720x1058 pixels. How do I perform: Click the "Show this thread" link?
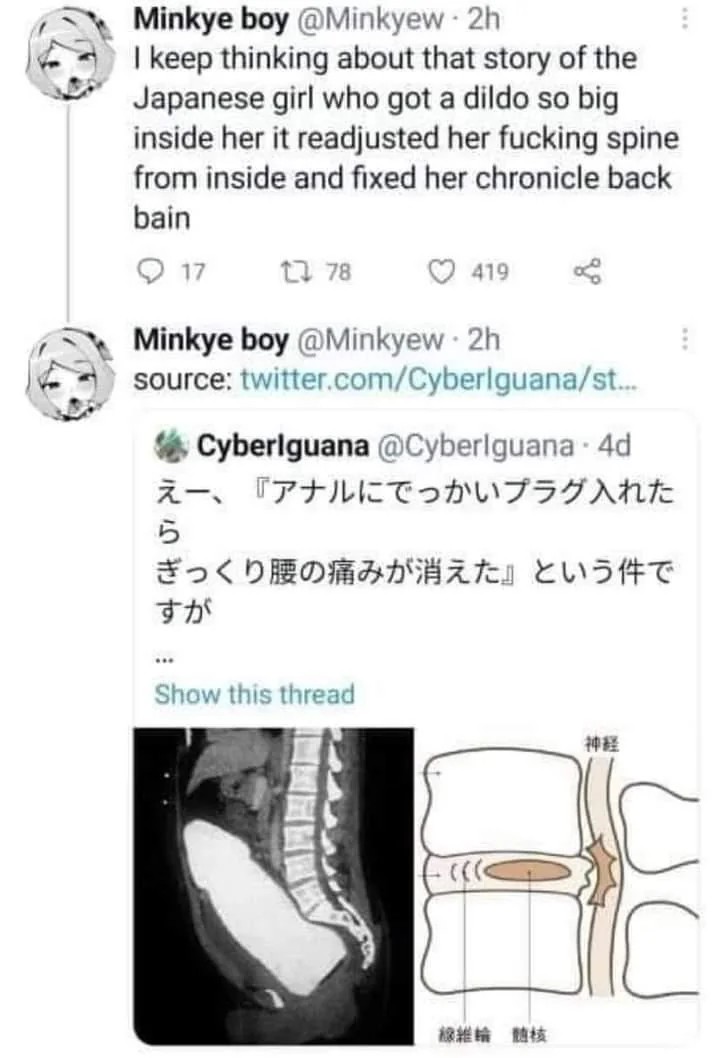pyautogui.click(x=254, y=694)
